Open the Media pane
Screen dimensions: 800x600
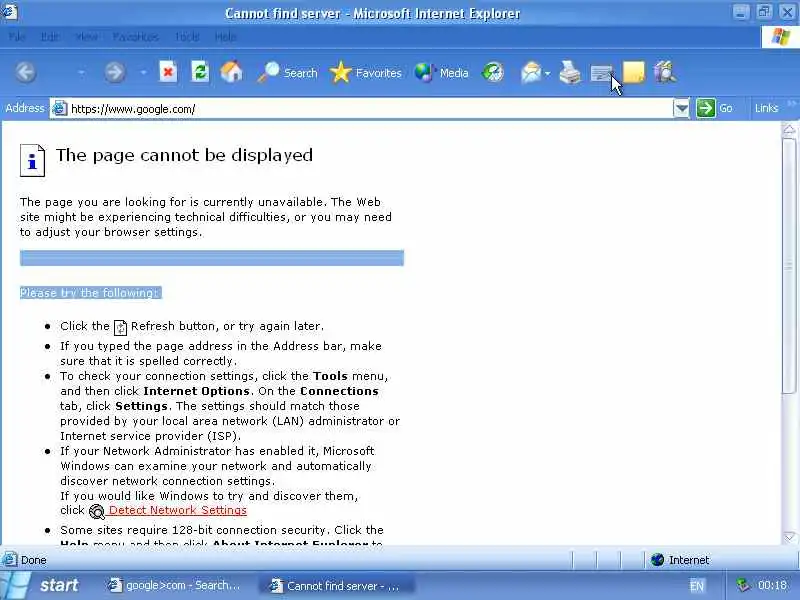pyautogui.click(x=441, y=73)
